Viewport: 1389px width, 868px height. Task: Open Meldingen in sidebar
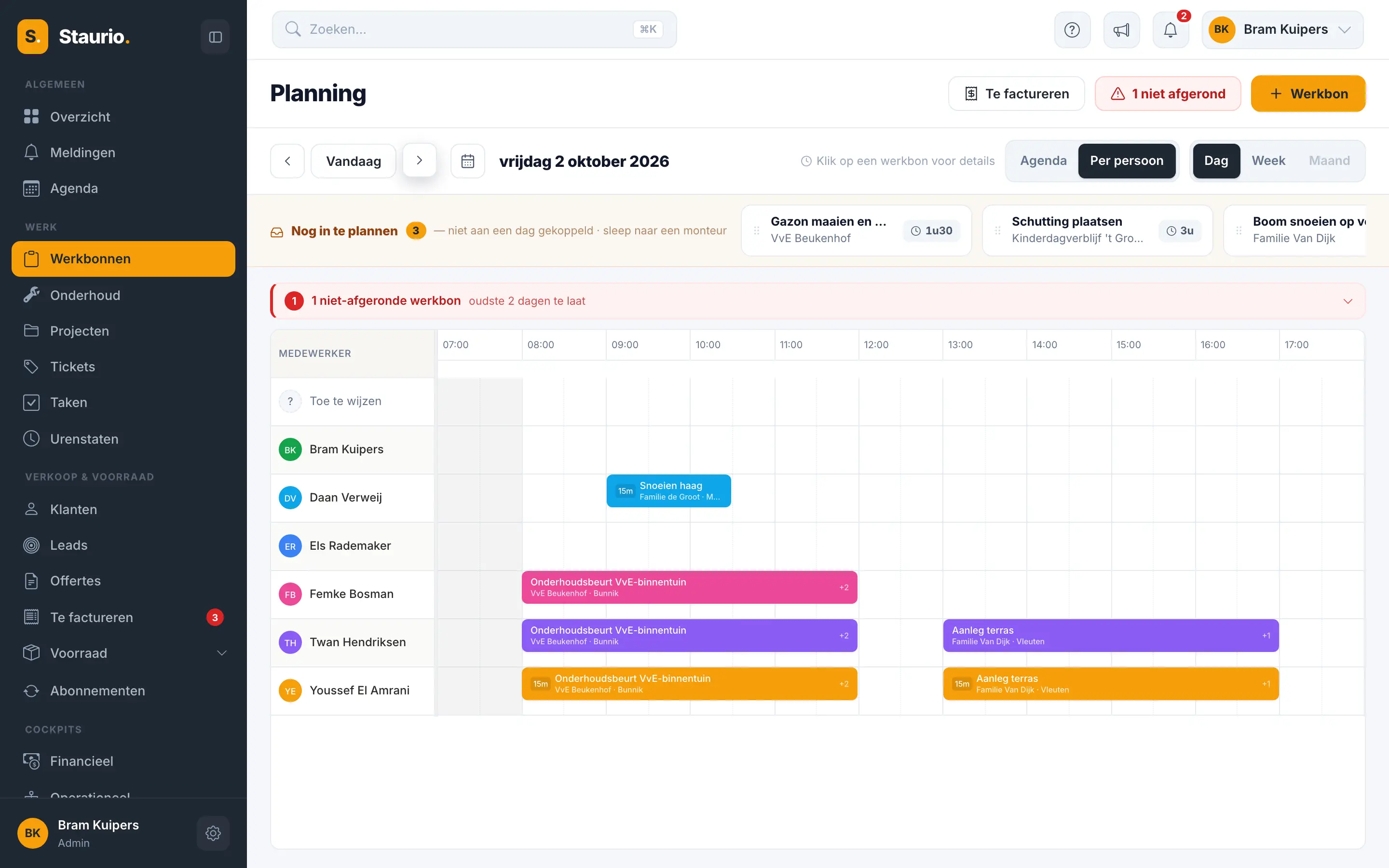click(123, 152)
